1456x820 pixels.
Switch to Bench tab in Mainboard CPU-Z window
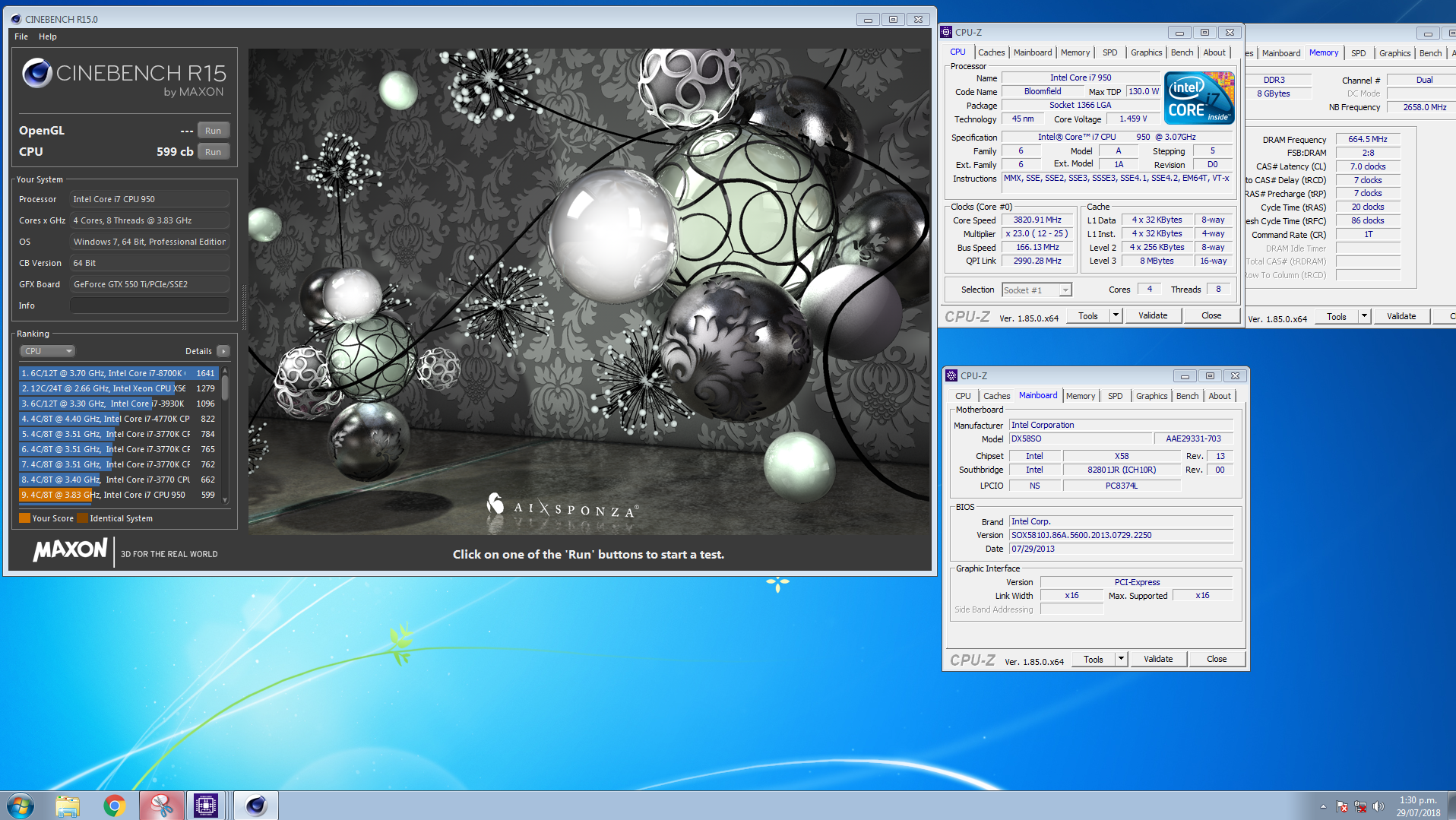pyautogui.click(x=1187, y=396)
